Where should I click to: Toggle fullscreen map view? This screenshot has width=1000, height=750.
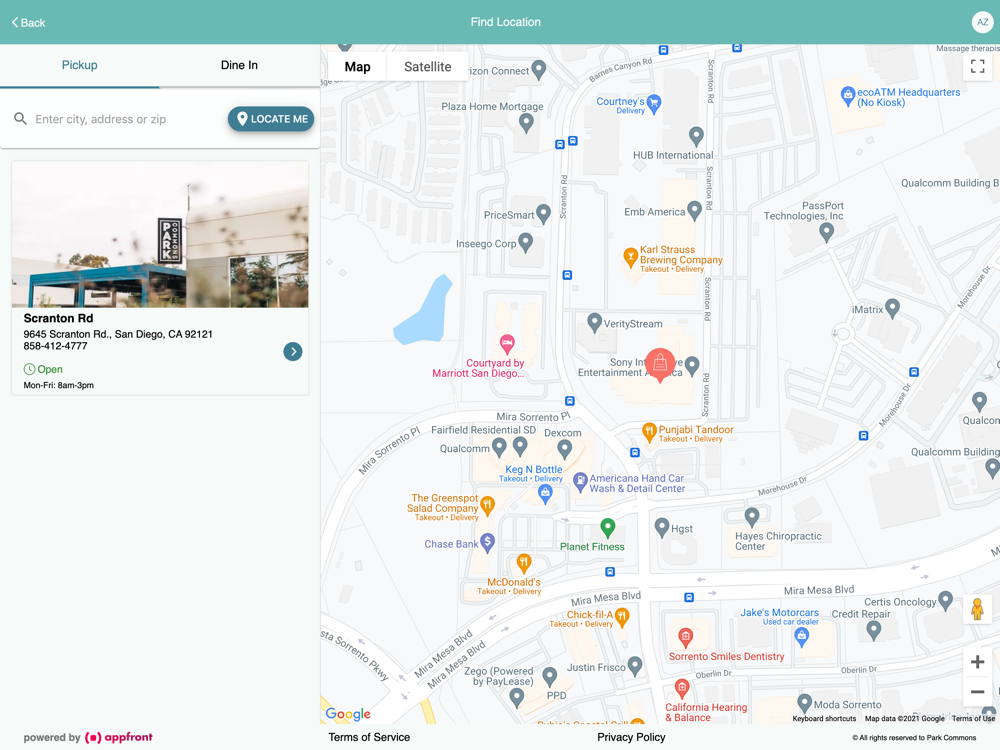(977, 66)
